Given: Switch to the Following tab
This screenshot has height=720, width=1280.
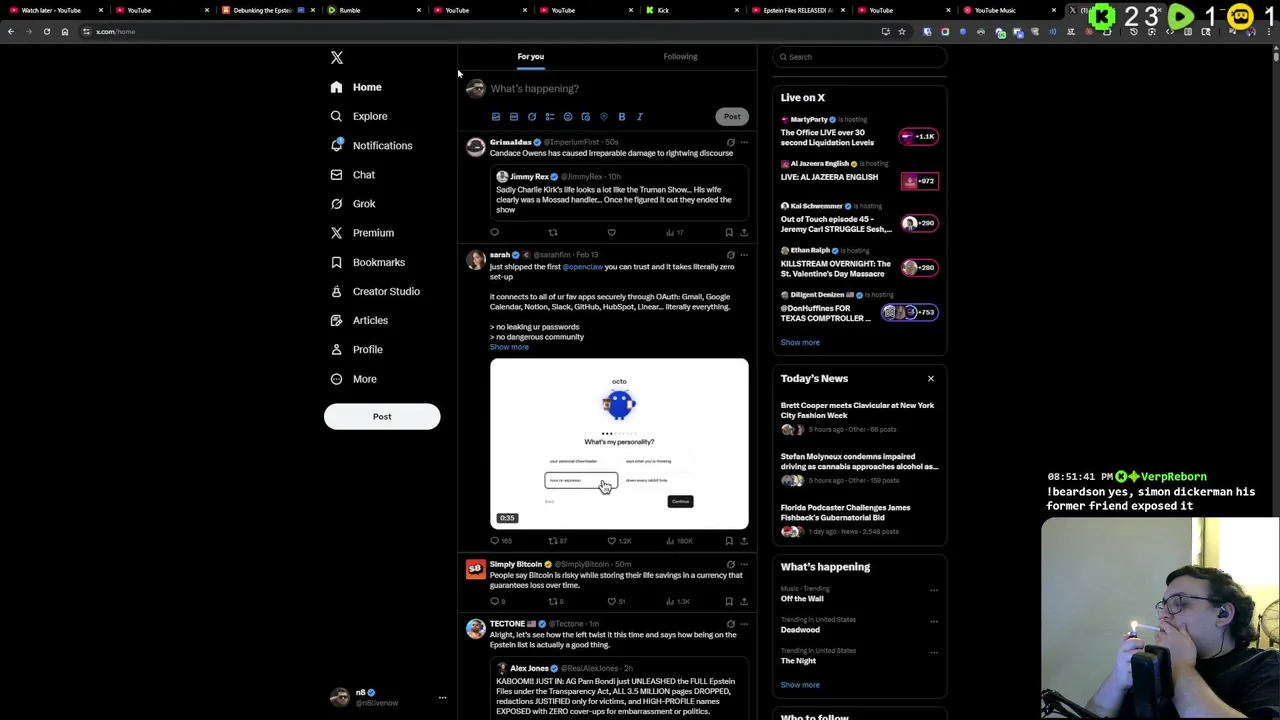Looking at the screenshot, I should 680,57.
